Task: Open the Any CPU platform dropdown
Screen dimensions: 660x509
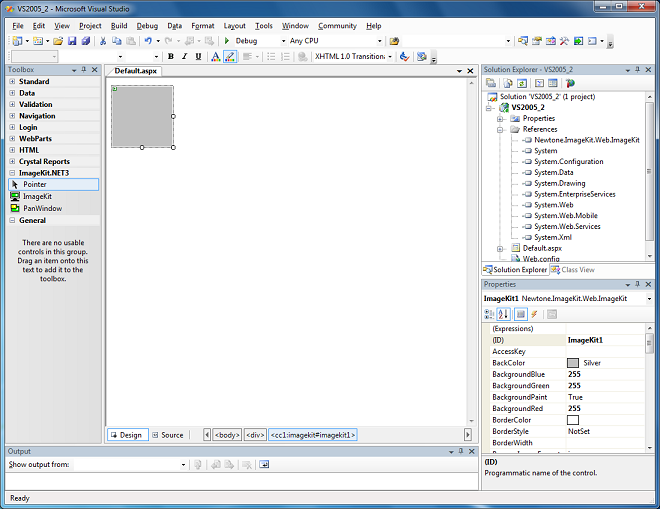Action: pos(380,41)
